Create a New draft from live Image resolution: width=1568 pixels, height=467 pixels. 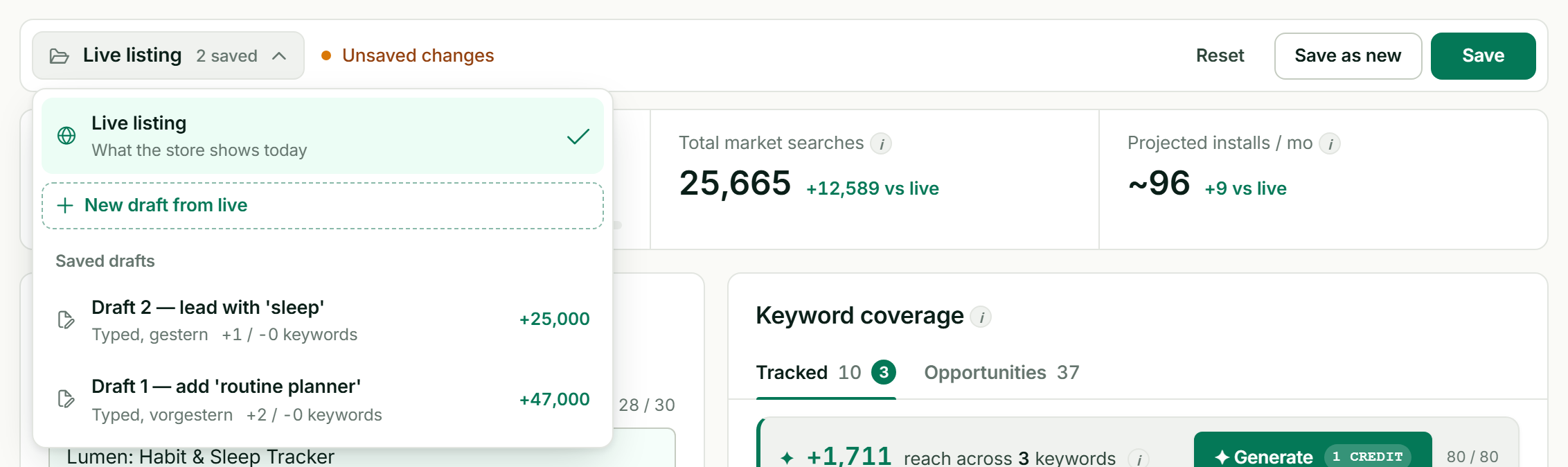323,206
